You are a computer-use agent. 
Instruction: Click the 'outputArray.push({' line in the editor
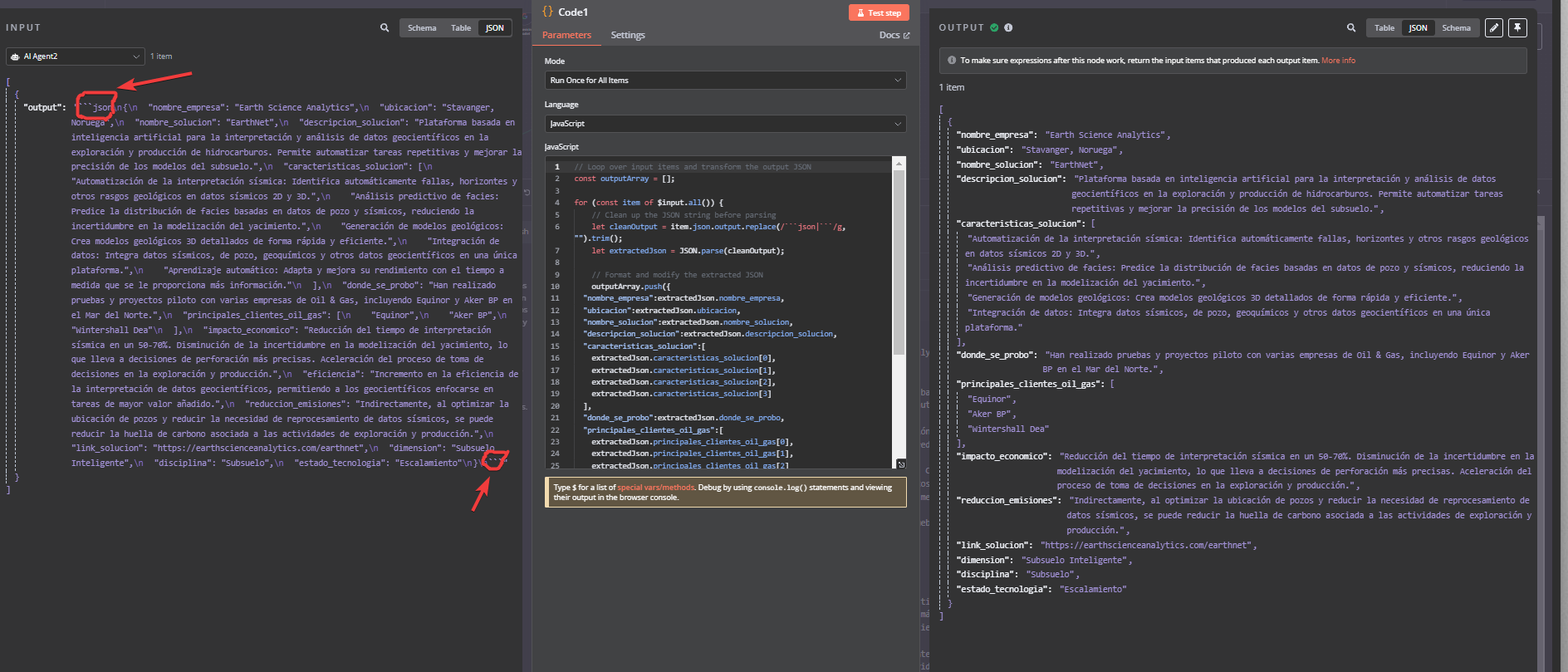click(630, 287)
